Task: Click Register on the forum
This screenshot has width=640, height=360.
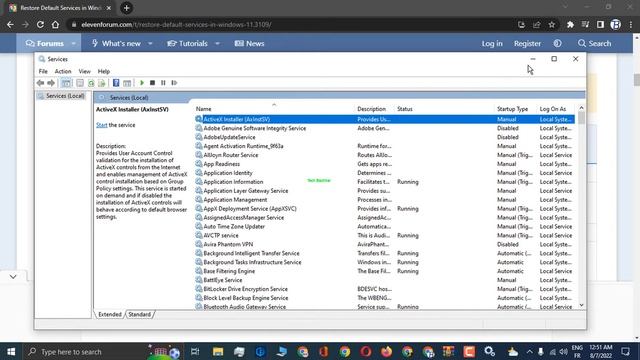Action: coord(527,43)
